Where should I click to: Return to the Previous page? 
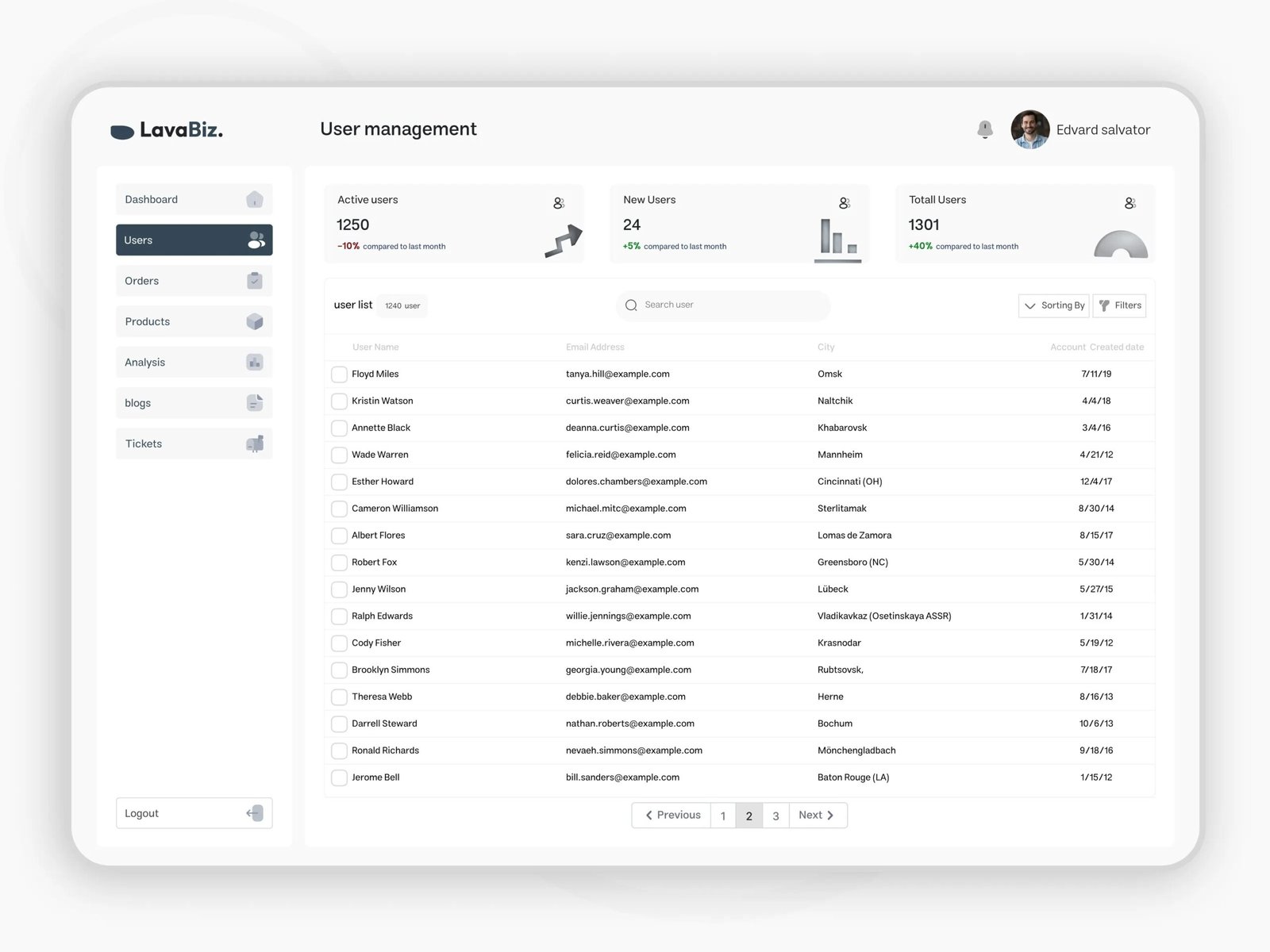(672, 816)
